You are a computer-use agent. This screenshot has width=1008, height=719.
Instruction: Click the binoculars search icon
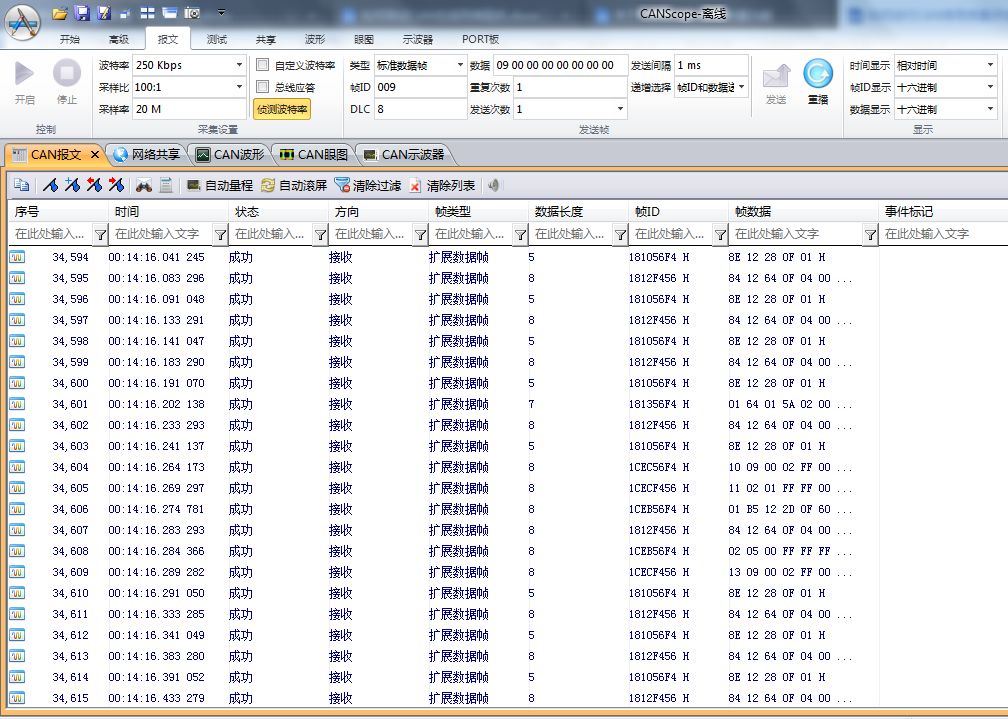click(143, 186)
